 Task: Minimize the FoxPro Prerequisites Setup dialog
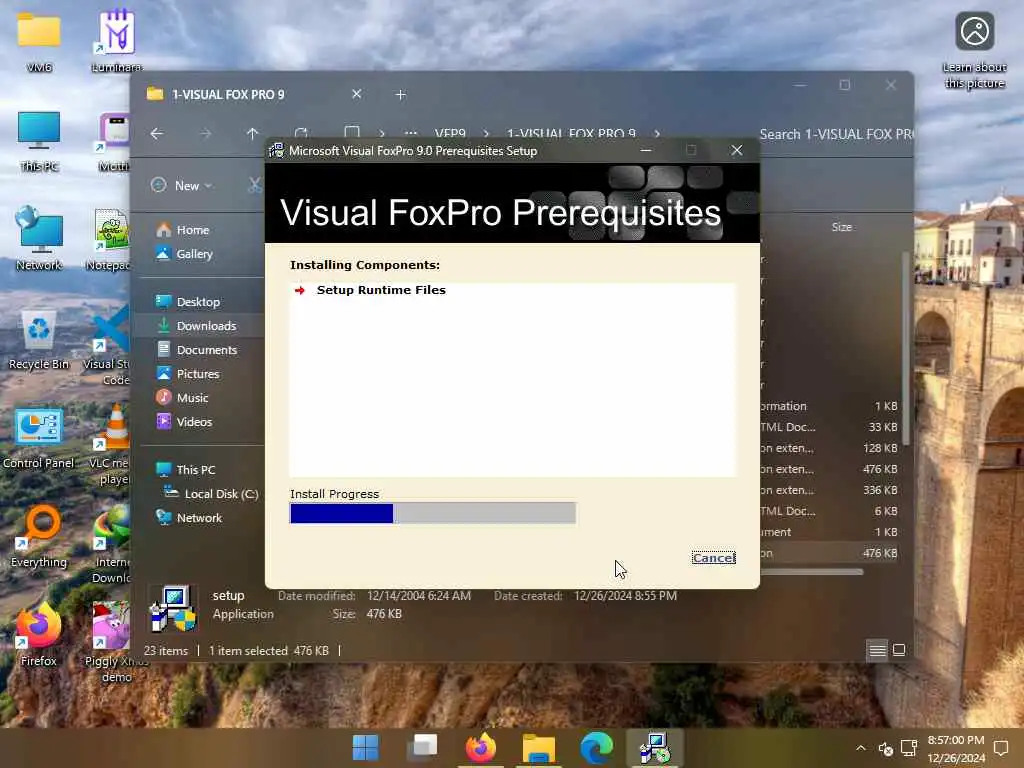(646, 150)
